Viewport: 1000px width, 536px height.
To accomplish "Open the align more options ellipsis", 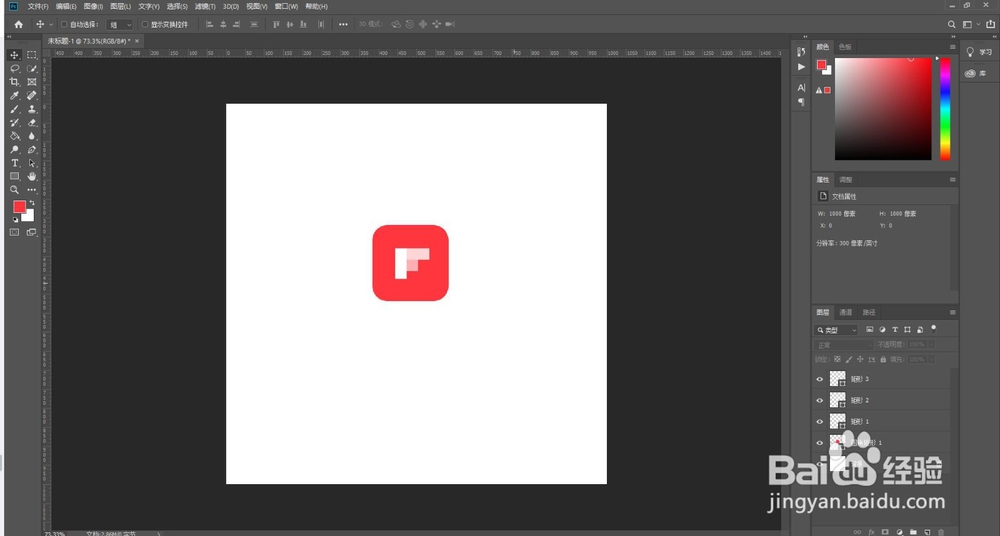I will coord(343,24).
